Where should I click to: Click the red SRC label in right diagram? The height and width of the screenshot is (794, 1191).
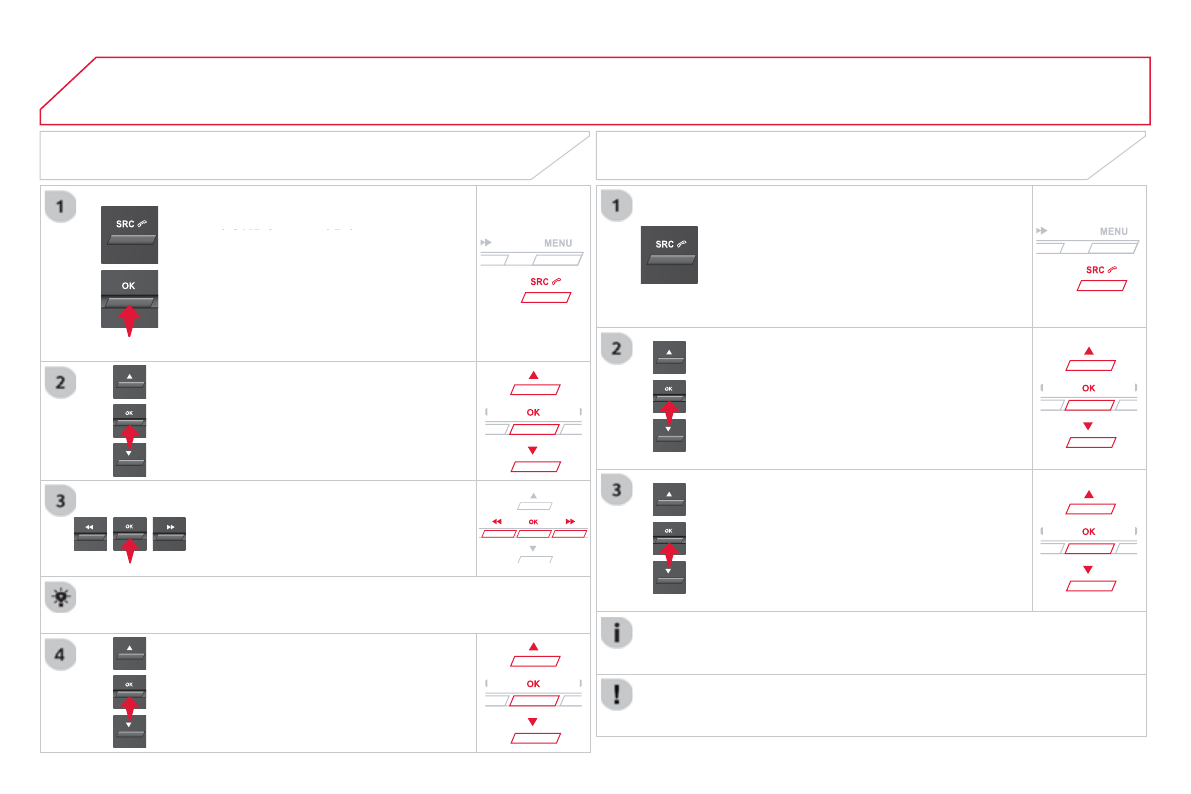click(1102, 270)
